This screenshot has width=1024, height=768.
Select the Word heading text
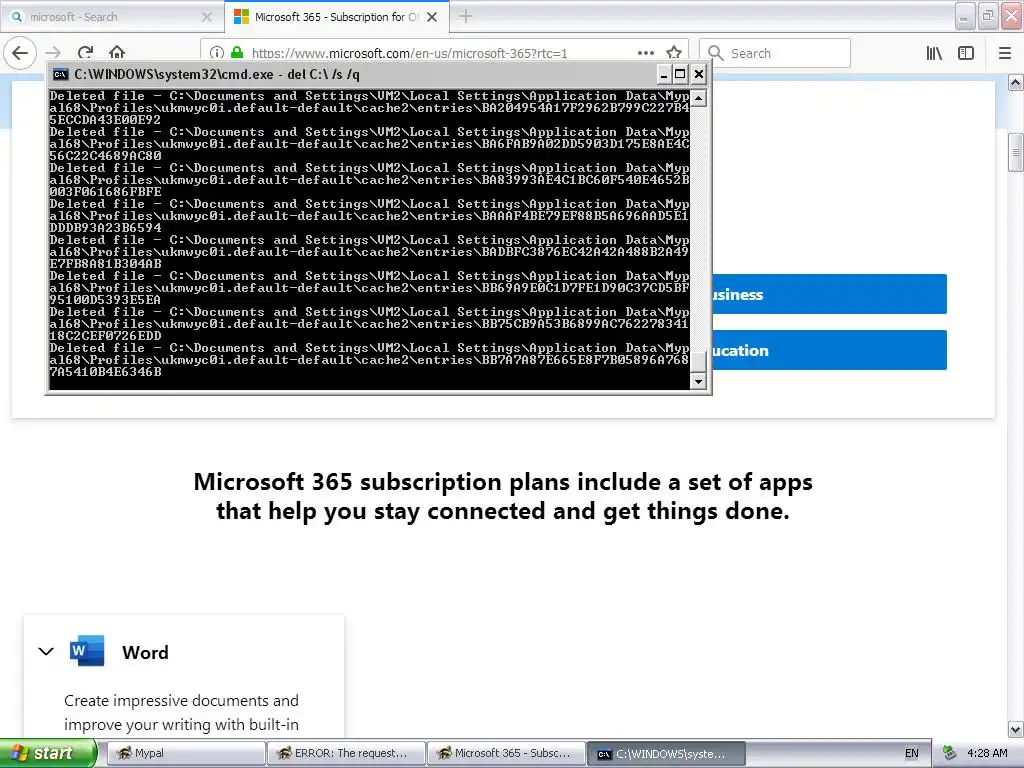tap(146, 652)
